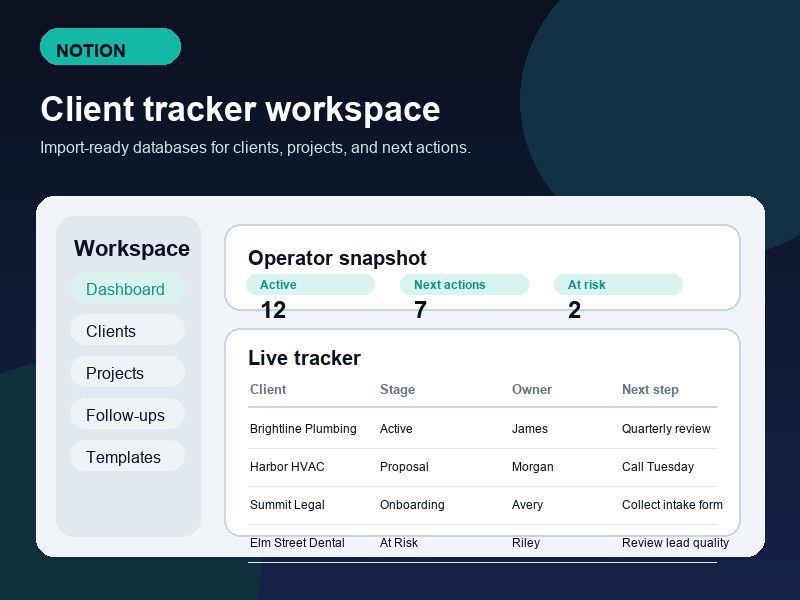This screenshot has height=600, width=800.
Task: Click the Workspace panel heading
Action: point(132,248)
